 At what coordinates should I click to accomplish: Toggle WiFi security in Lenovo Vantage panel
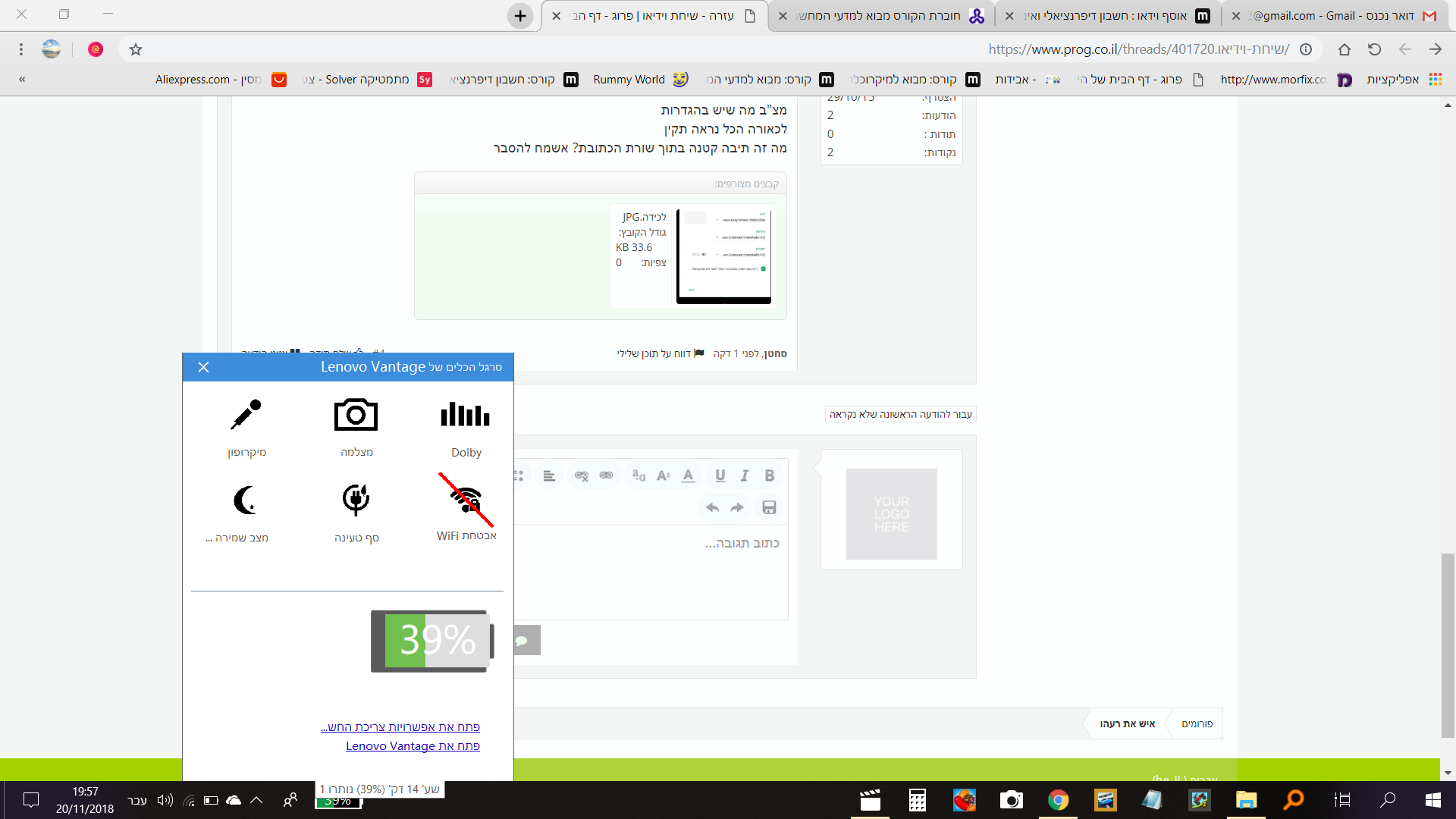[x=466, y=500]
